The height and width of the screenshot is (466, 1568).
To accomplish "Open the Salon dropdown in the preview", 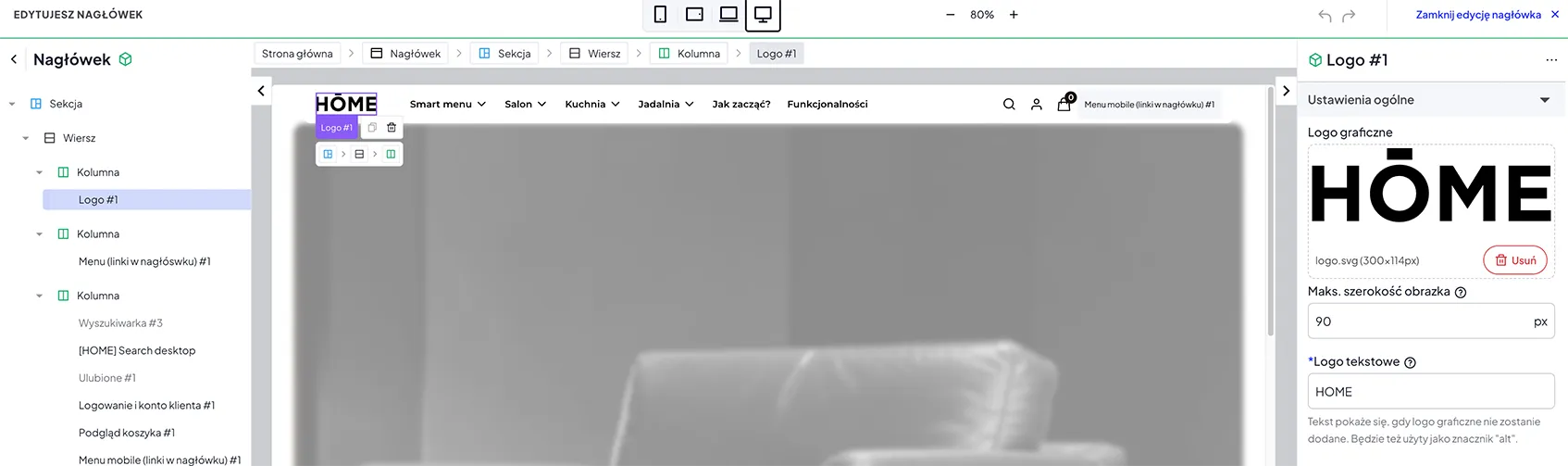I will (x=525, y=104).
